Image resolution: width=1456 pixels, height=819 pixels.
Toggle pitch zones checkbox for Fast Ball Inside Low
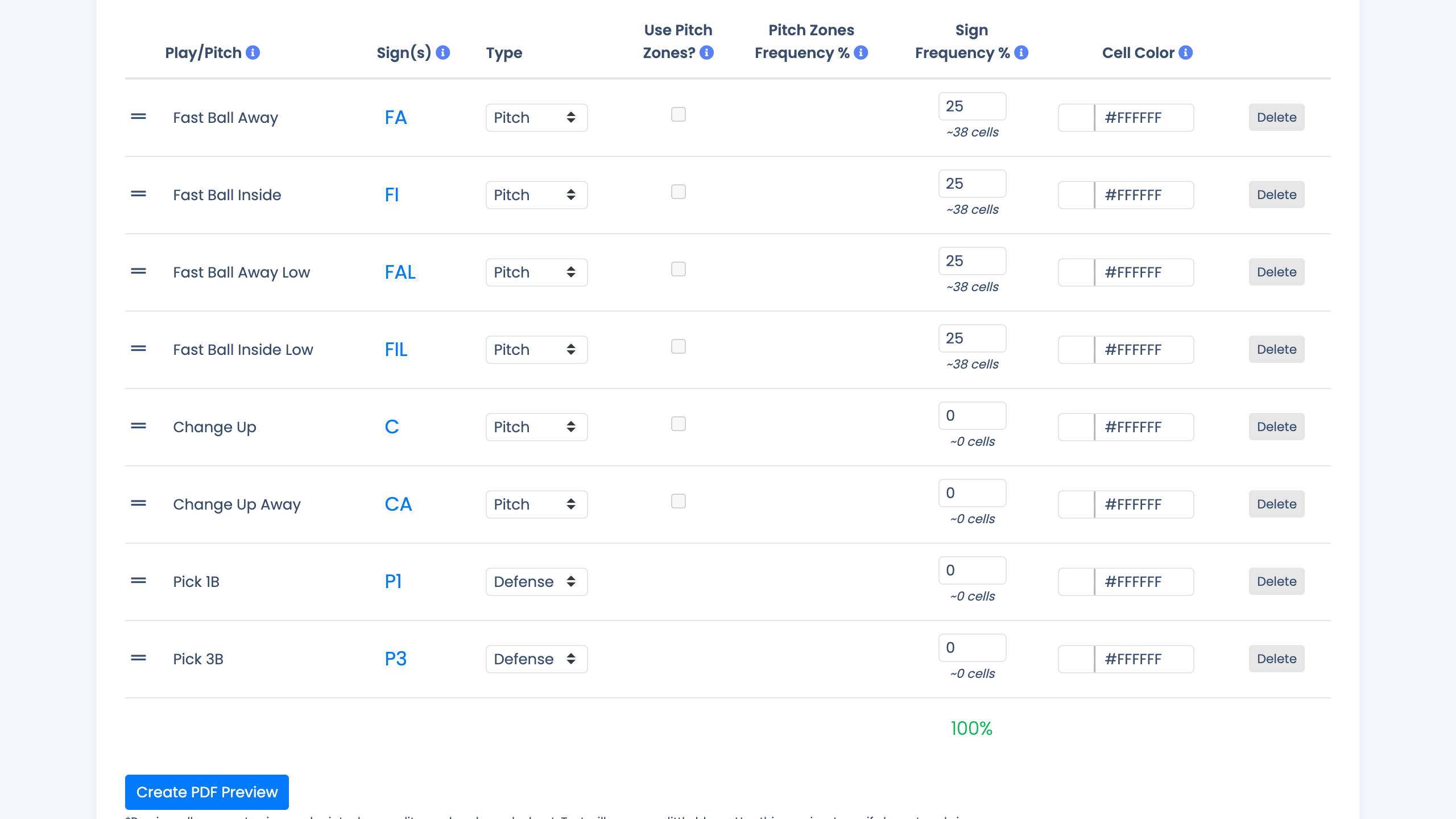click(x=678, y=346)
